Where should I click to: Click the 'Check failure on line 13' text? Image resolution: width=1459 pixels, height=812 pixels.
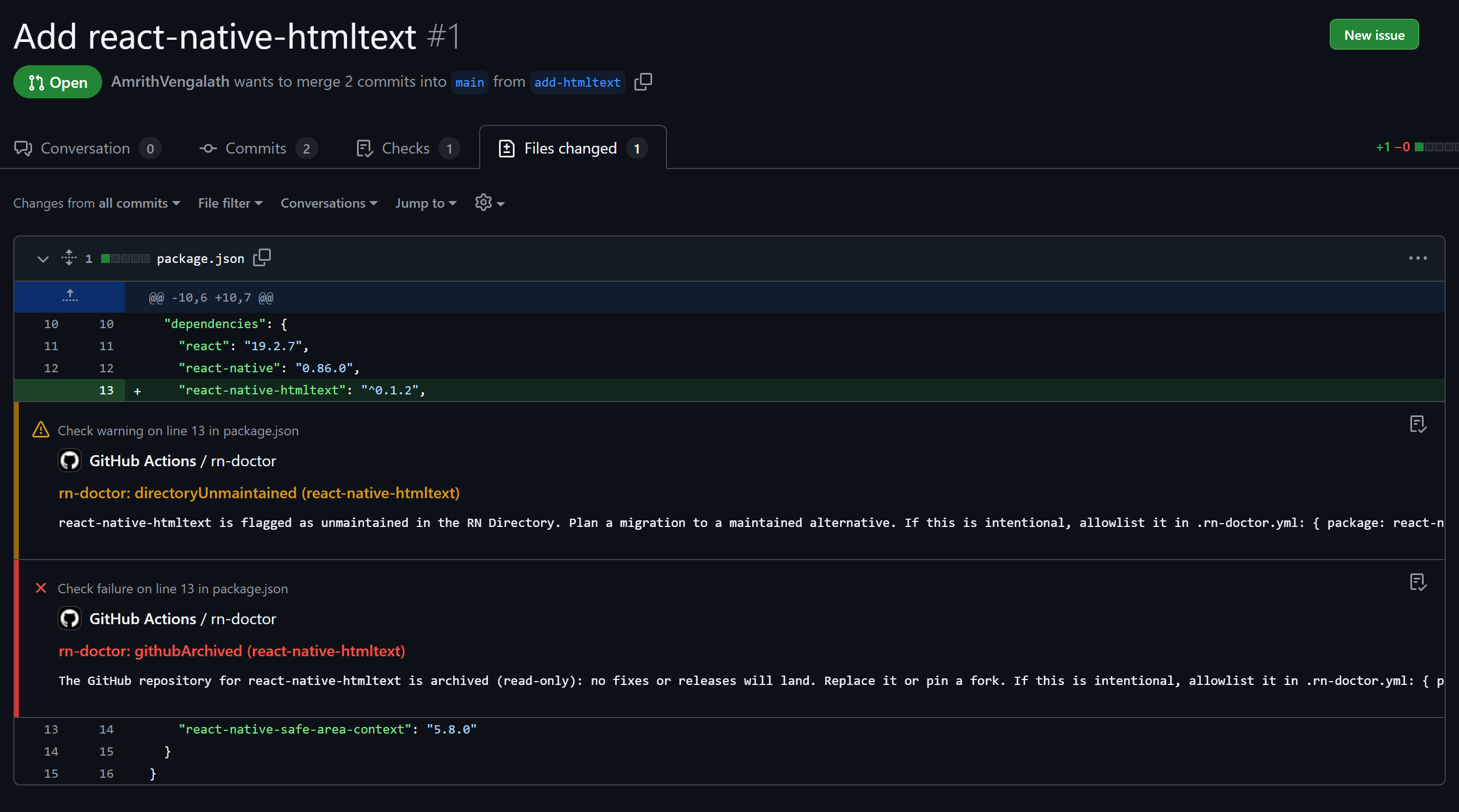point(173,589)
